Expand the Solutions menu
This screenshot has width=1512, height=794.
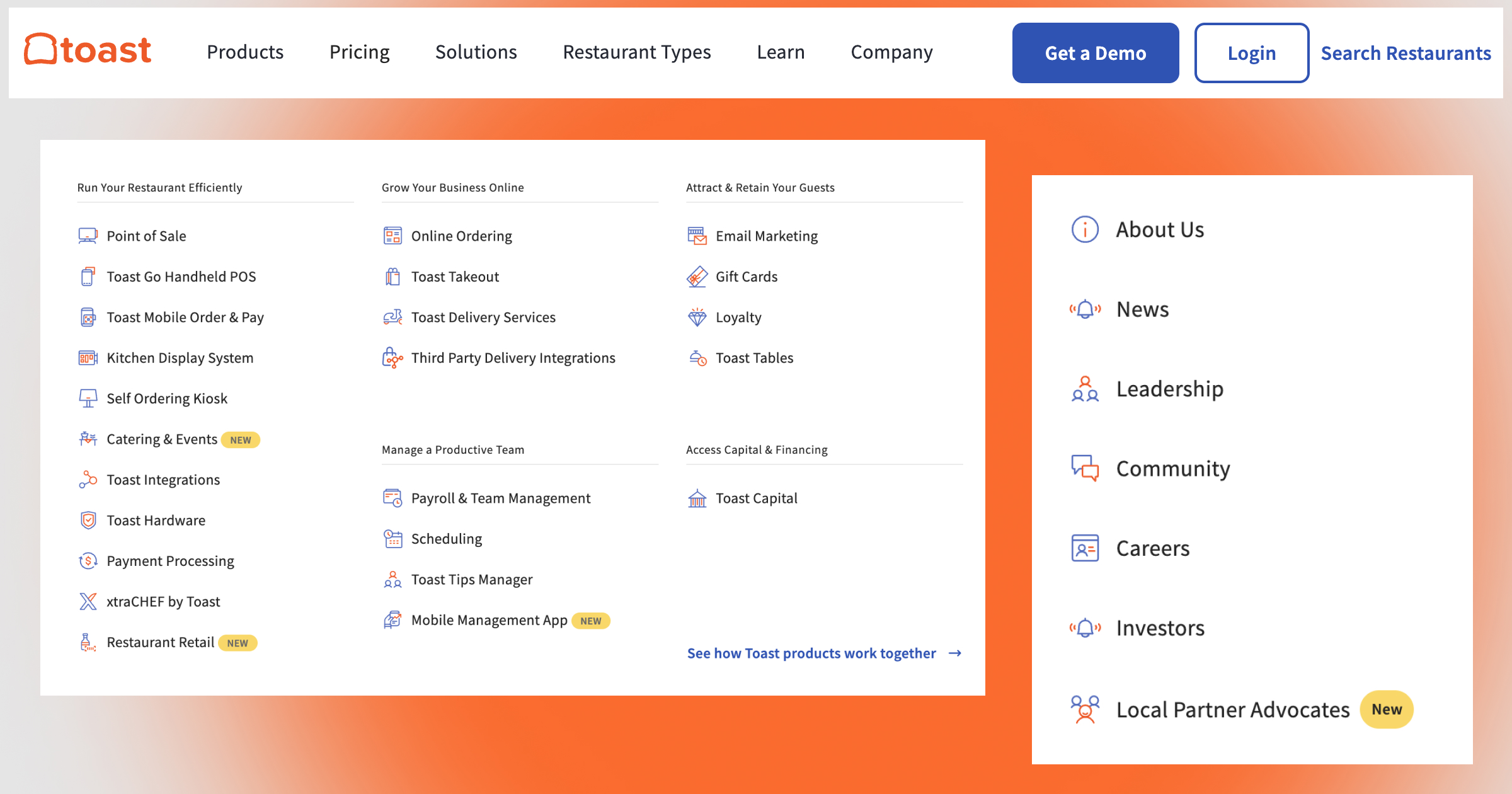pos(476,52)
